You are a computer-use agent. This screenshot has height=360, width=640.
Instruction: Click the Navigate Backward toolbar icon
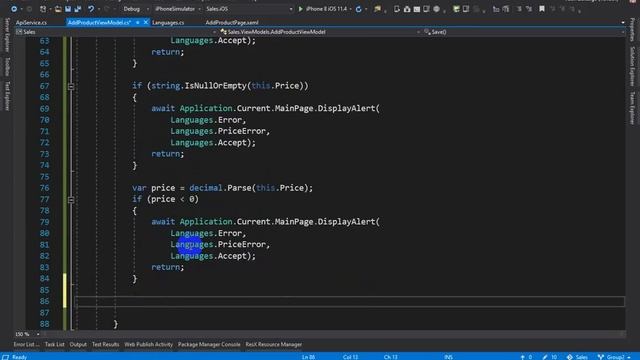click(x=13, y=9)
